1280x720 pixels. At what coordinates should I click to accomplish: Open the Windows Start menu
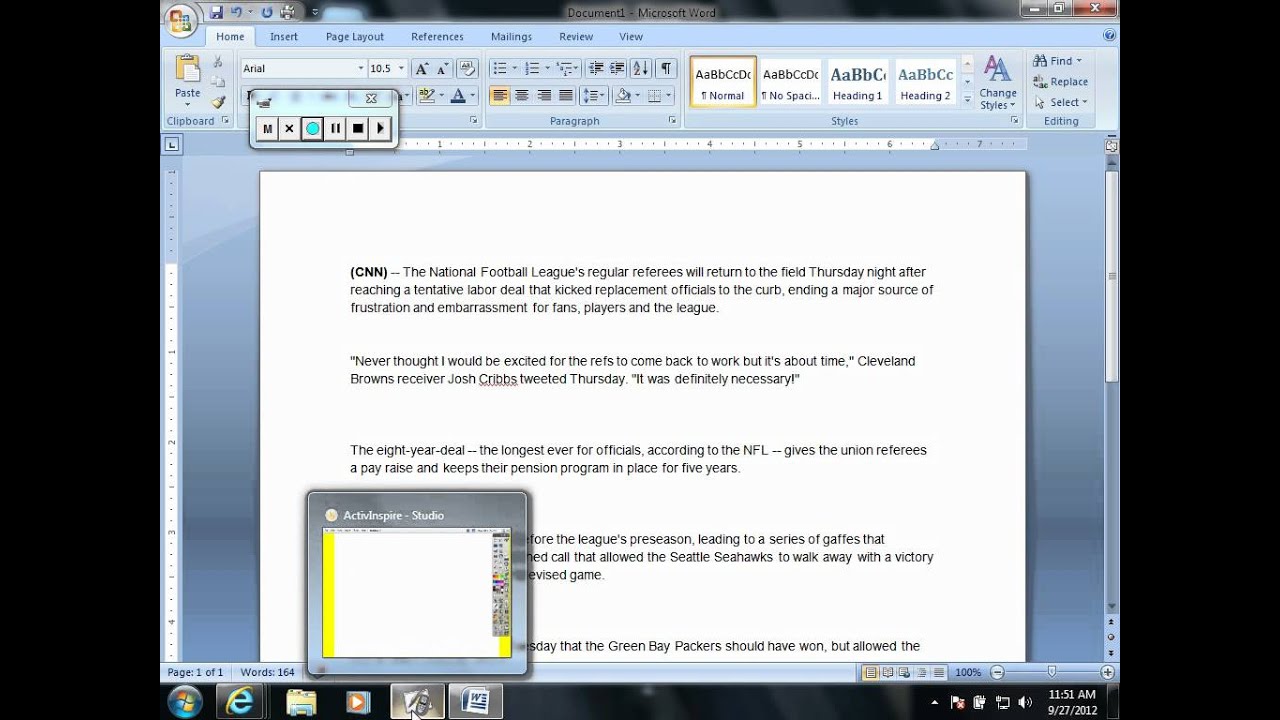point(185,702)
